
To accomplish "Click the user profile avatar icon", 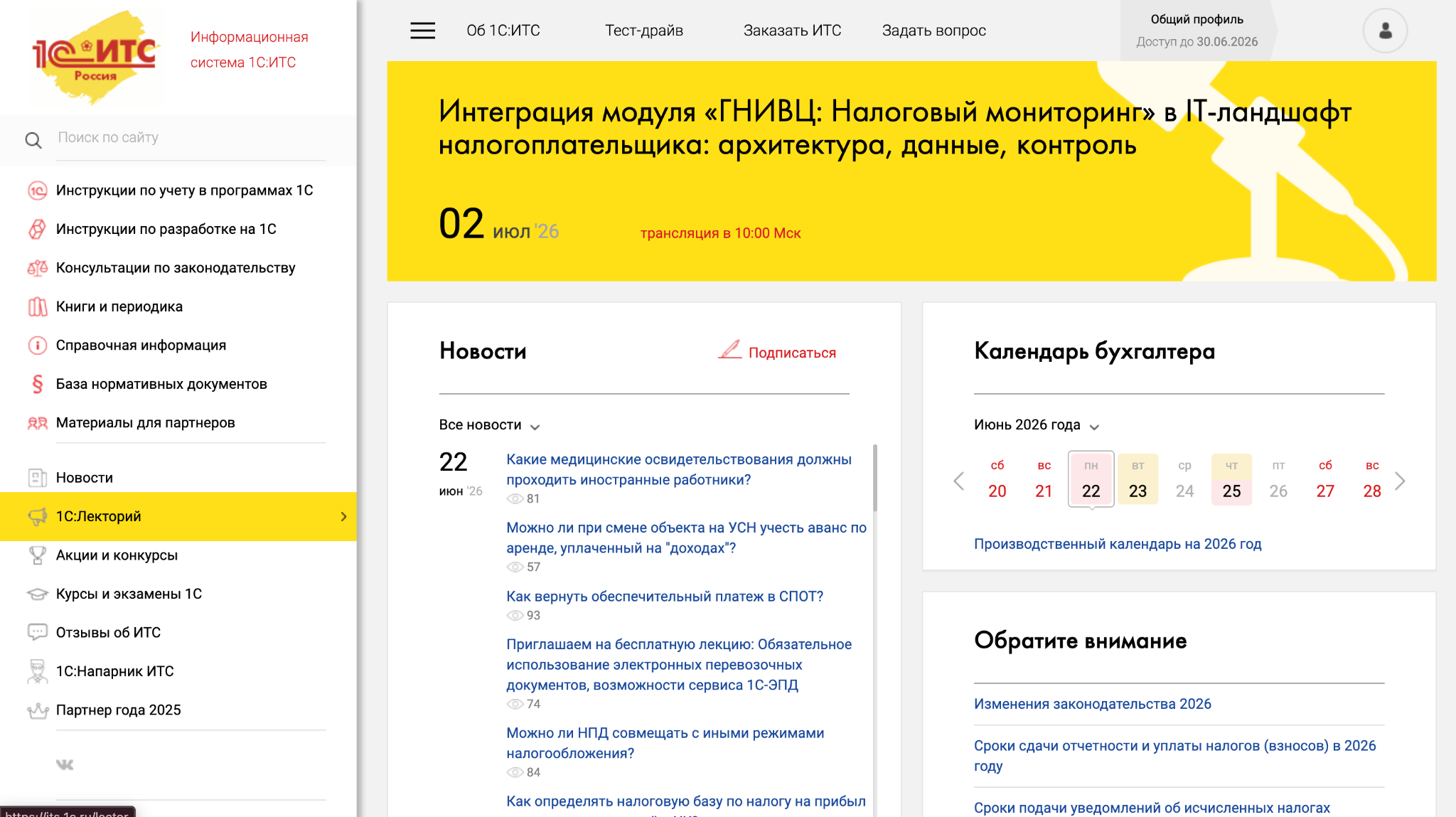I will coord(1385,31).
